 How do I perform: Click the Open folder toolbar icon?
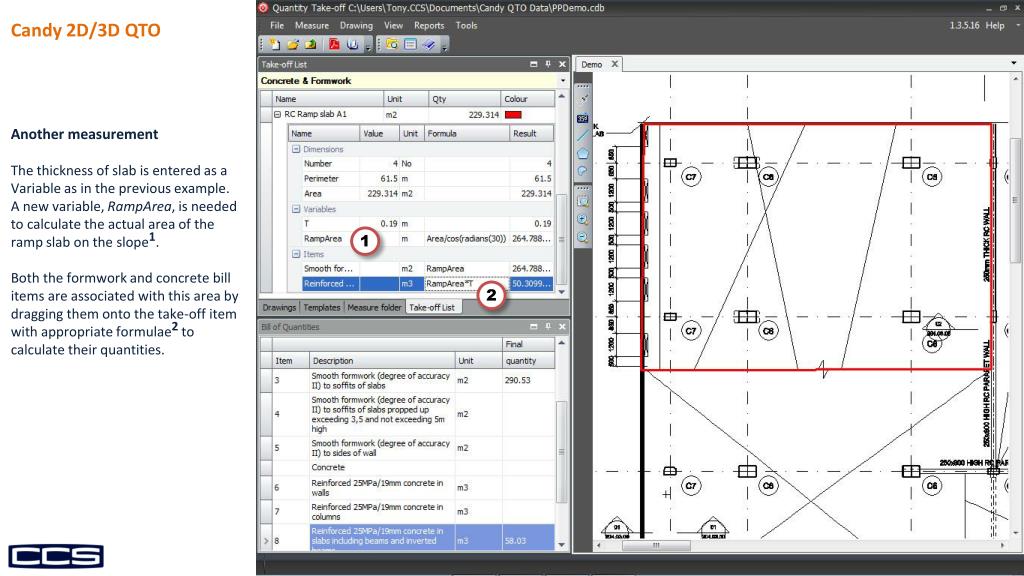[293, 44]
